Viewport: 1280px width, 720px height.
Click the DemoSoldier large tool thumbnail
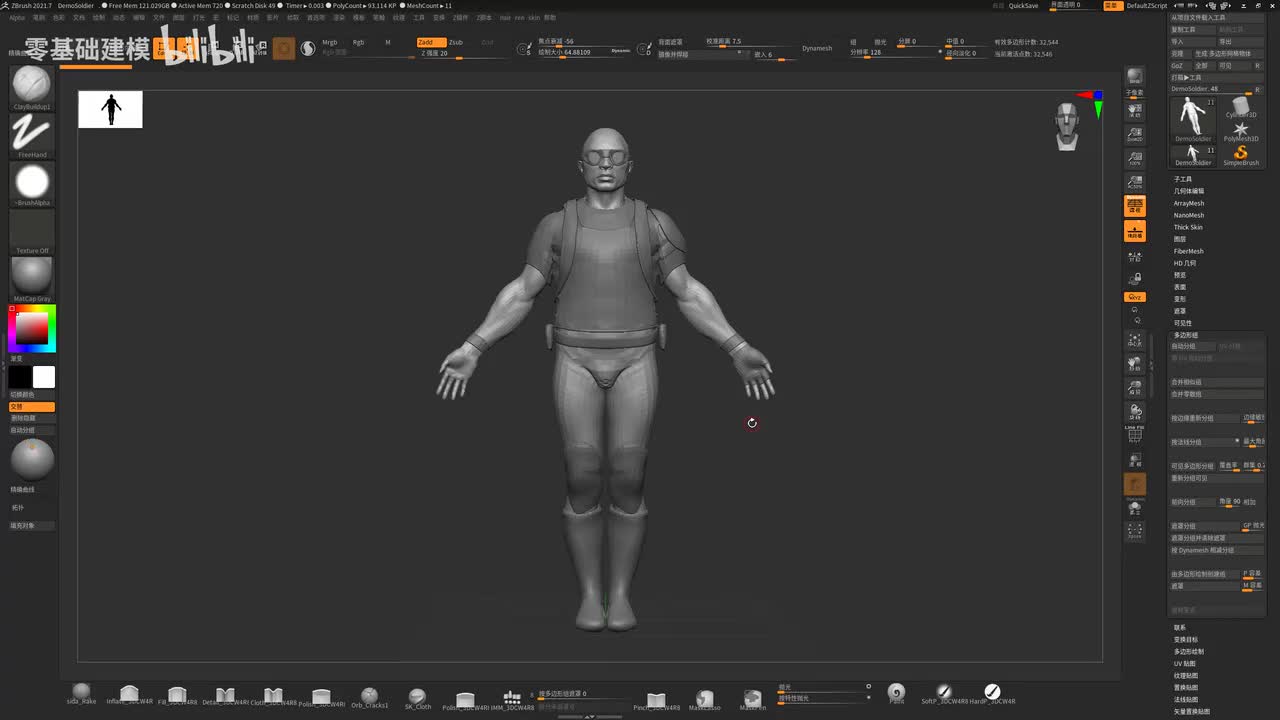tap(1193, 119)
